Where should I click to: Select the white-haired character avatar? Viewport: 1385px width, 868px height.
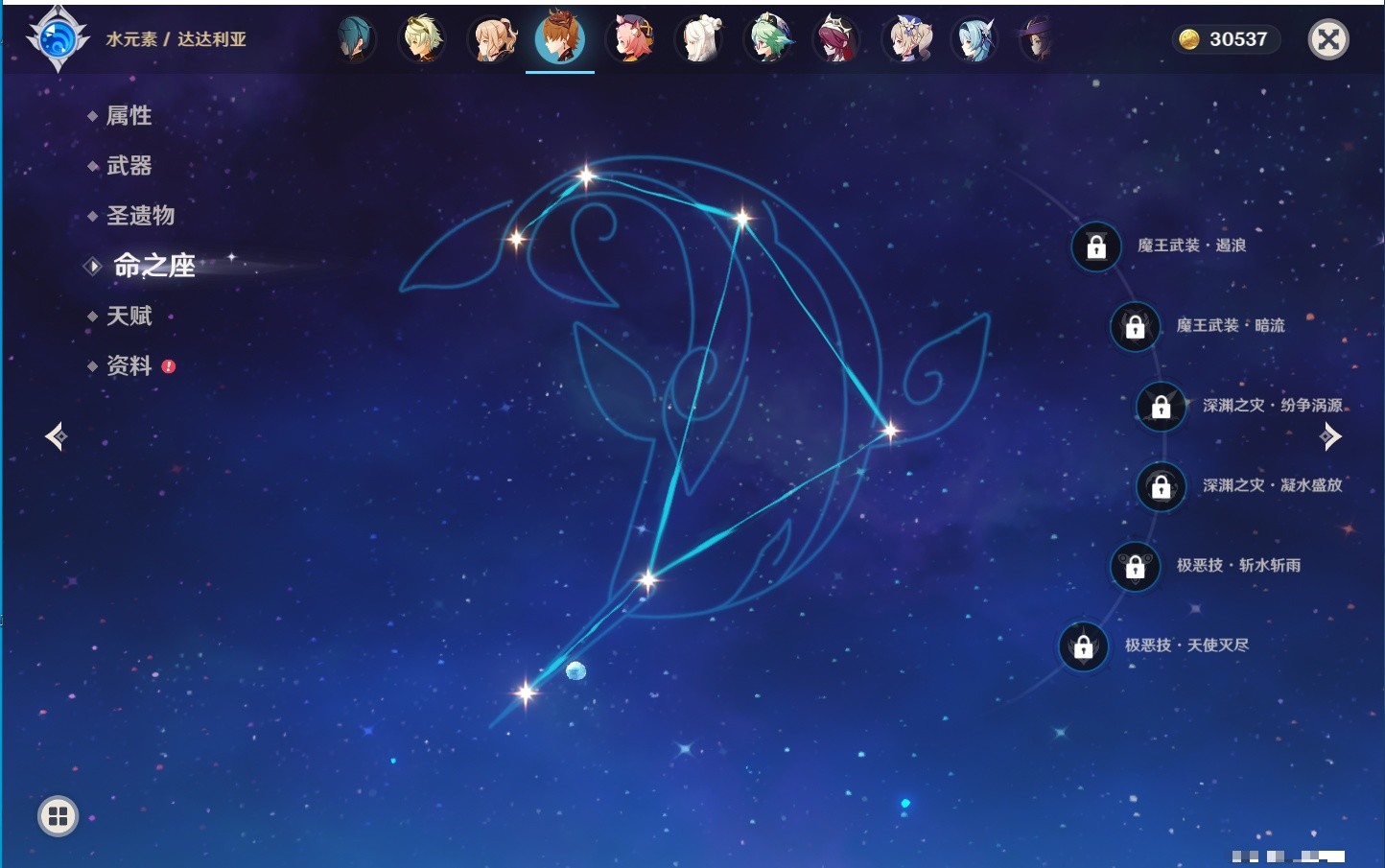point(700,39)
